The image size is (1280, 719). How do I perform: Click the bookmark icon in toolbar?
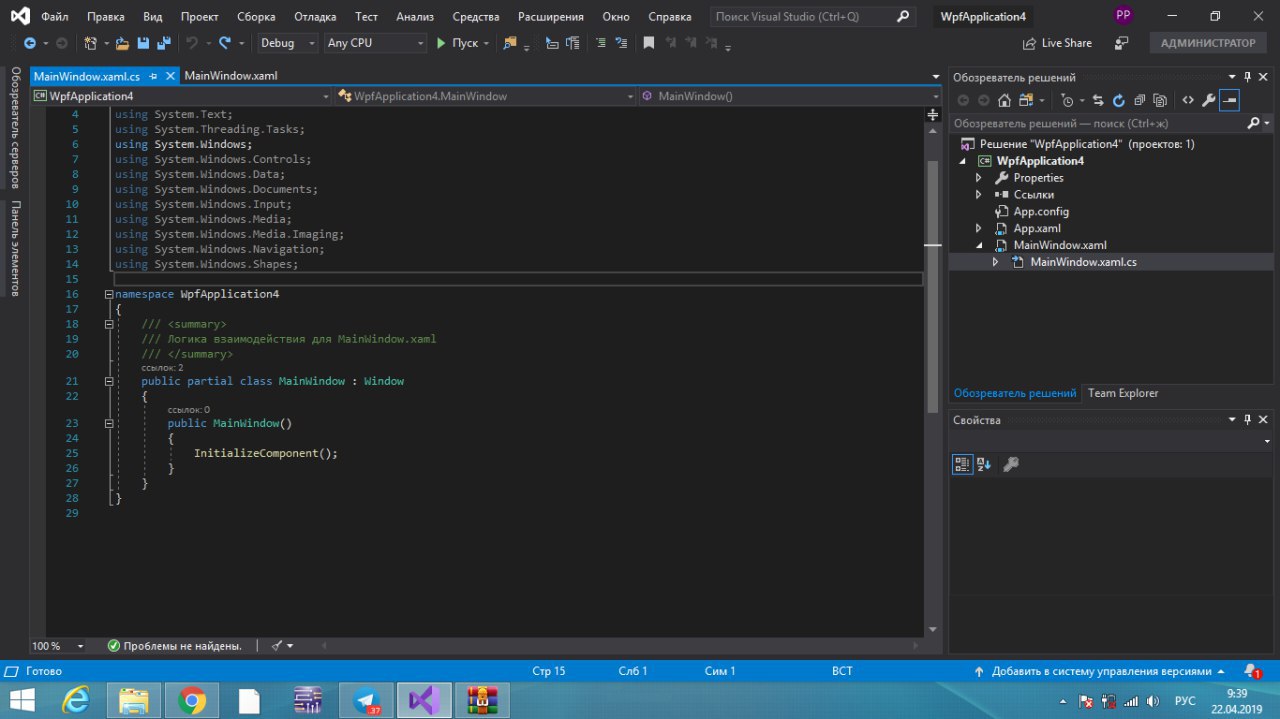pos(649,43)
